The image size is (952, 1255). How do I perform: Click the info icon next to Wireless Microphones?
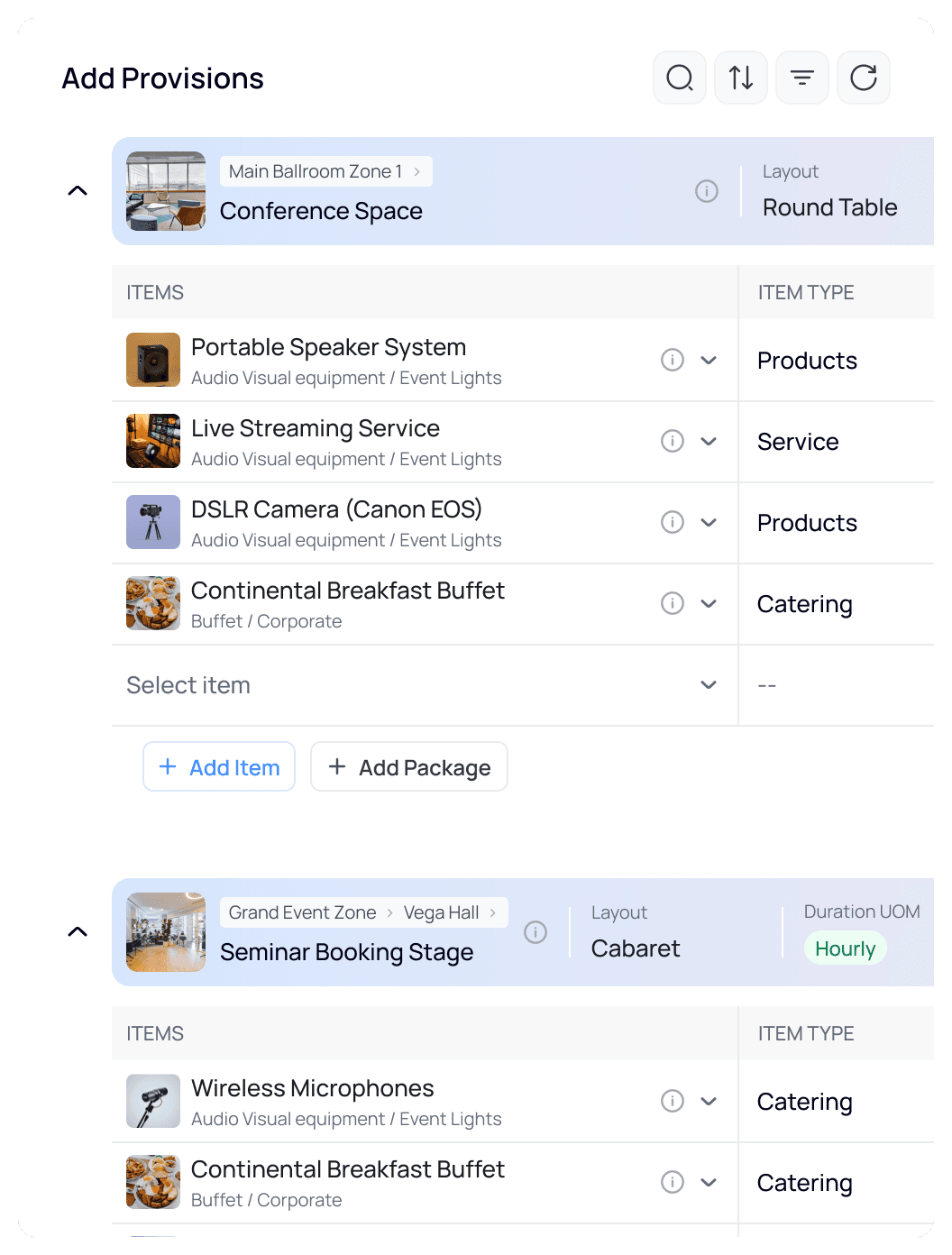pos(672,1101)
